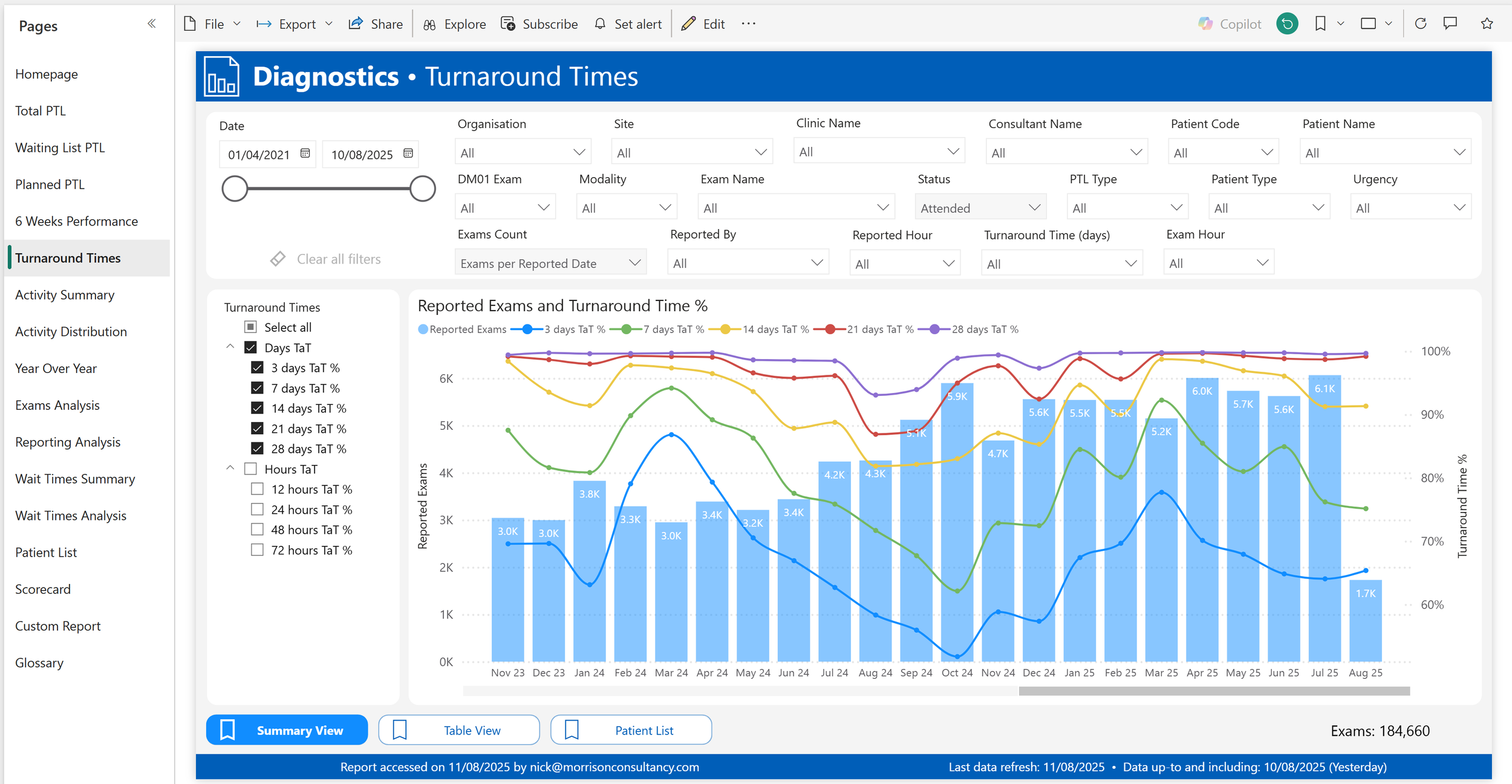This screenshot has height=784, width=1512.
Task: Tick the Hours TaT checkbox
Action: tap(250, 469)
